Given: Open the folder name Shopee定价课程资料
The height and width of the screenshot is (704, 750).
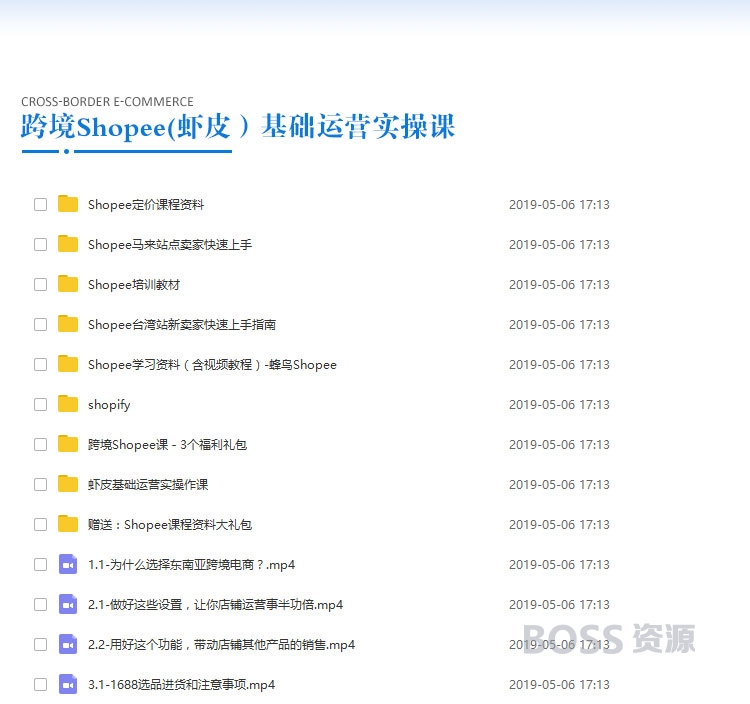Looking at the screenshot, I should click(x=146, y=205).
